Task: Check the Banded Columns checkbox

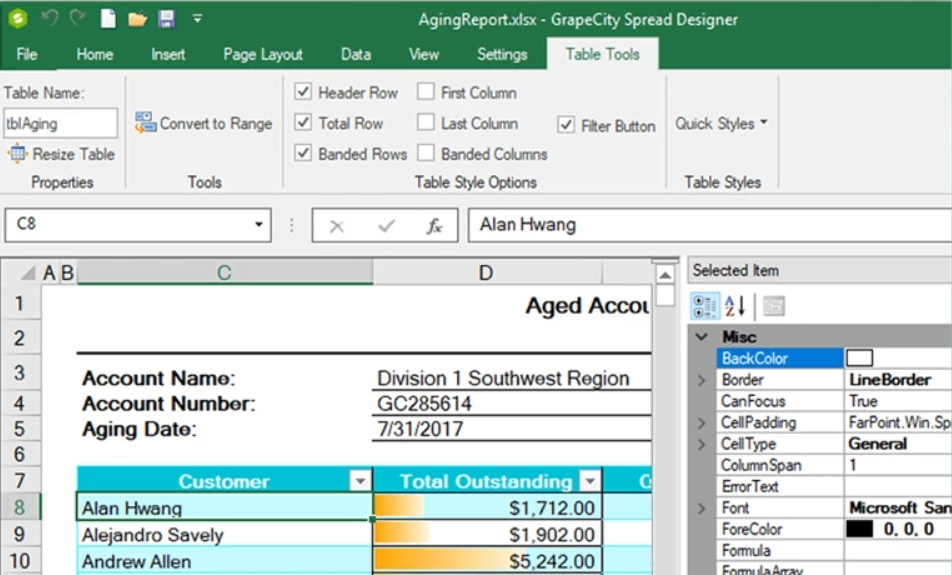Action: [x=426, y=152]
